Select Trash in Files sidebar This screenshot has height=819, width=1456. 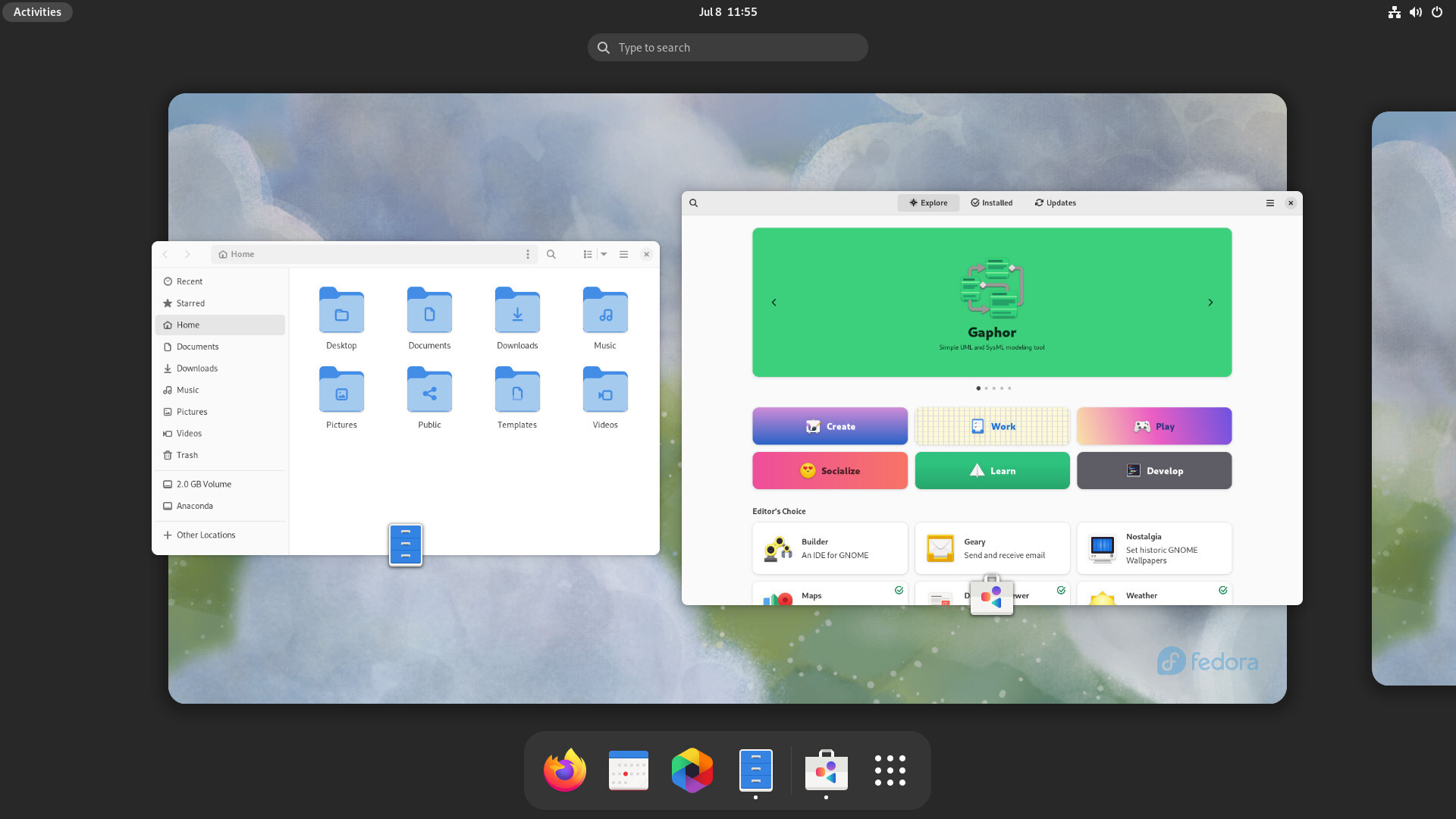[x=187, y=456]
